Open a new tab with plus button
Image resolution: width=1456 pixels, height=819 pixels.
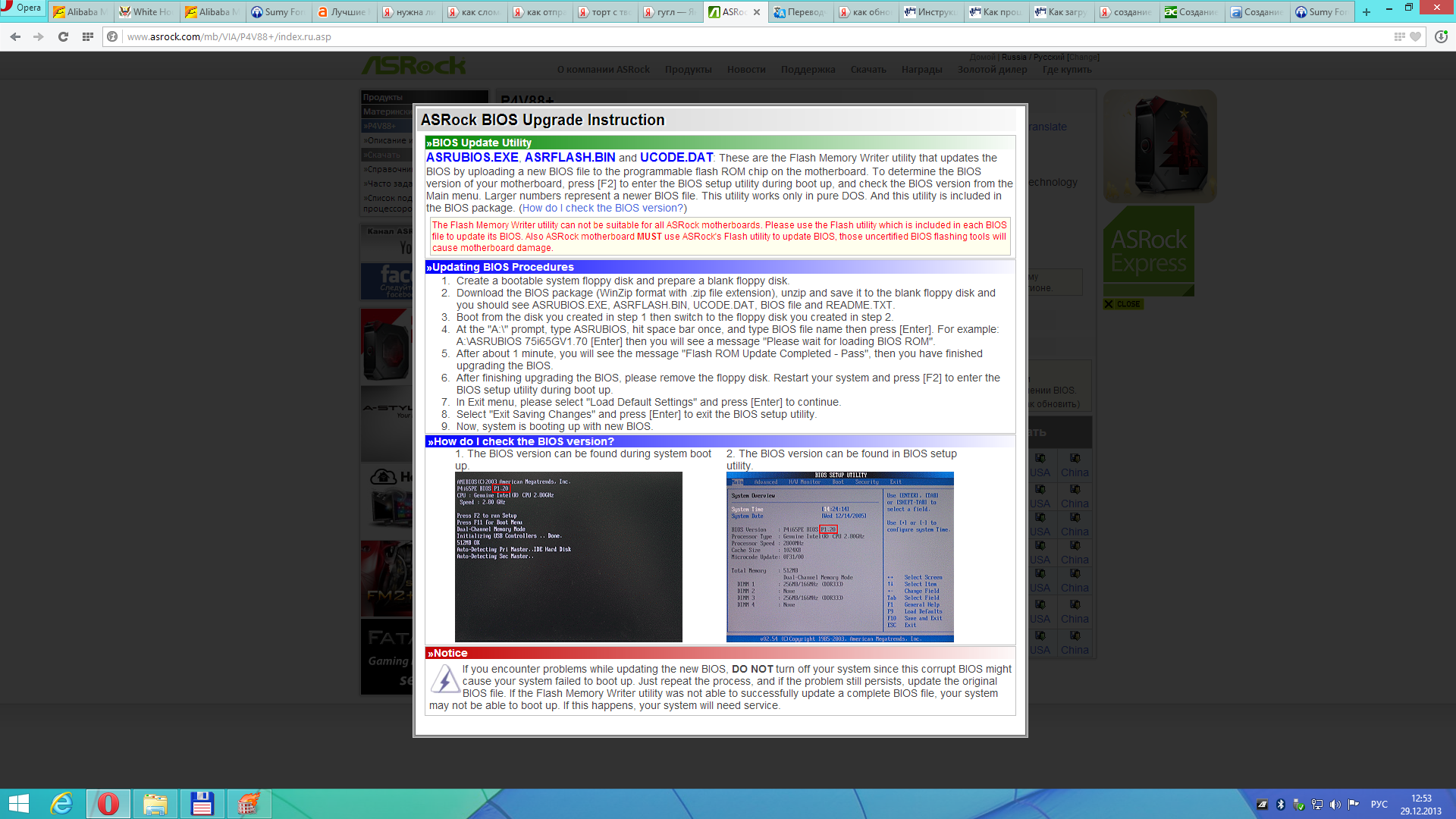click(x=1367, y=12)
